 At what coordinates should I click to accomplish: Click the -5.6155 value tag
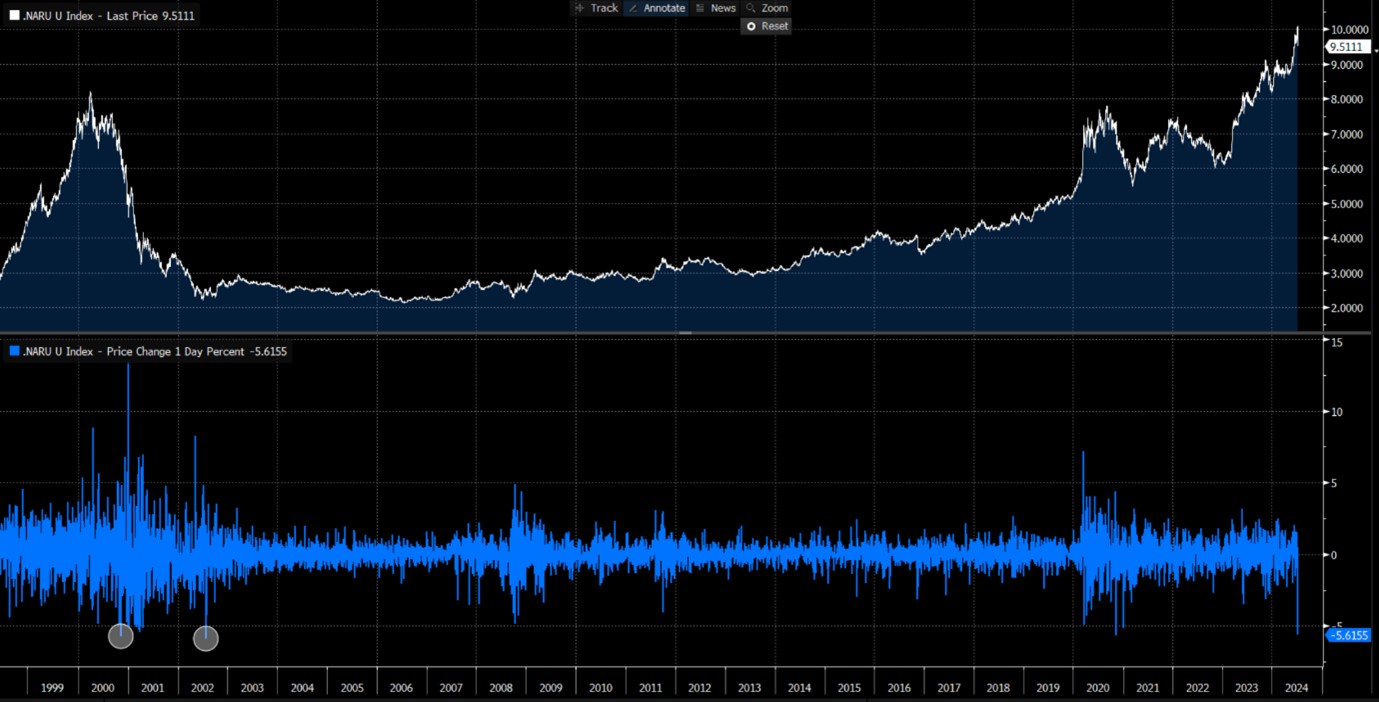click(1347, 635)
